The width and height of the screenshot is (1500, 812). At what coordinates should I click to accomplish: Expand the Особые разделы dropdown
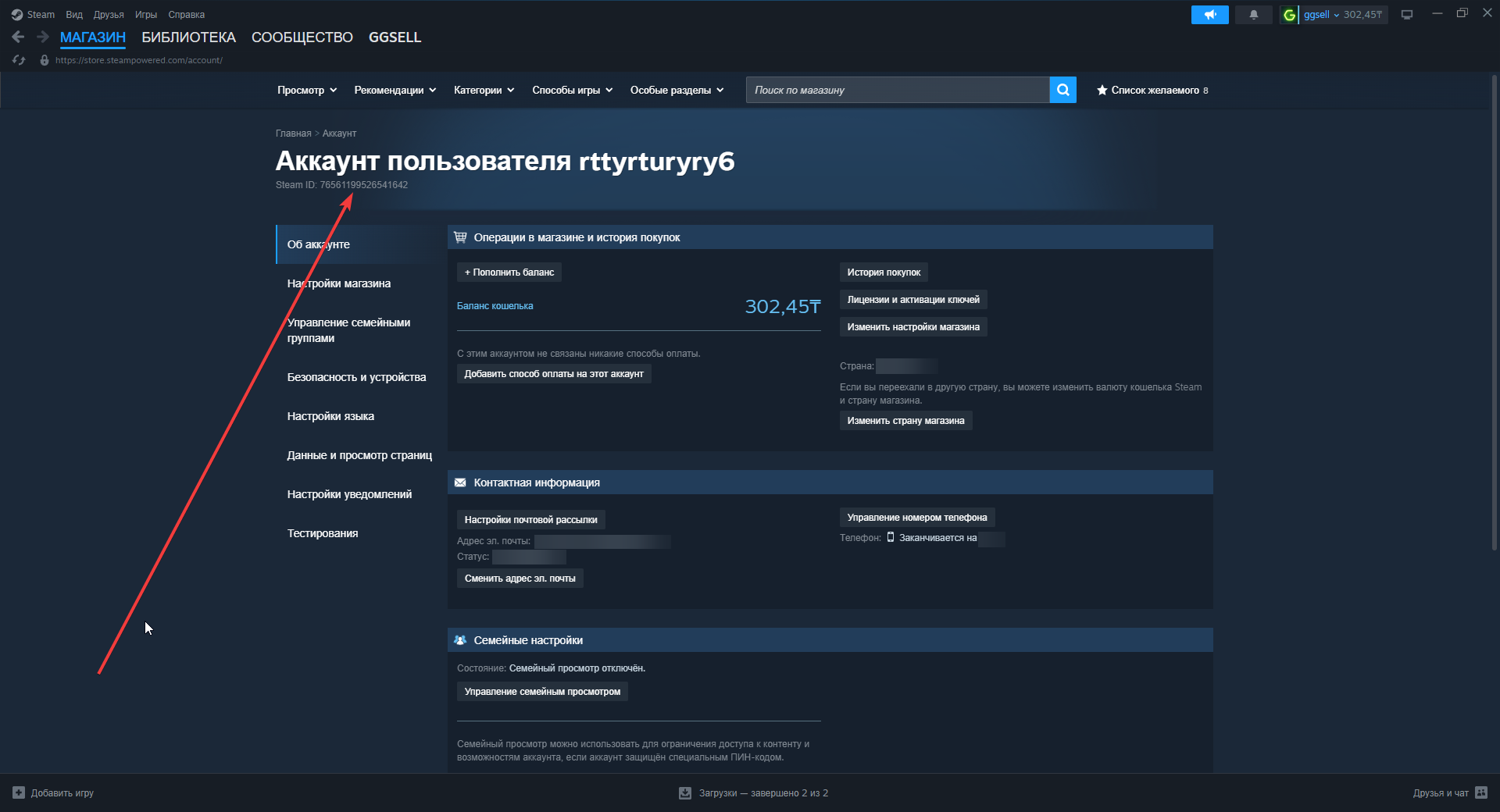[677, 91]
